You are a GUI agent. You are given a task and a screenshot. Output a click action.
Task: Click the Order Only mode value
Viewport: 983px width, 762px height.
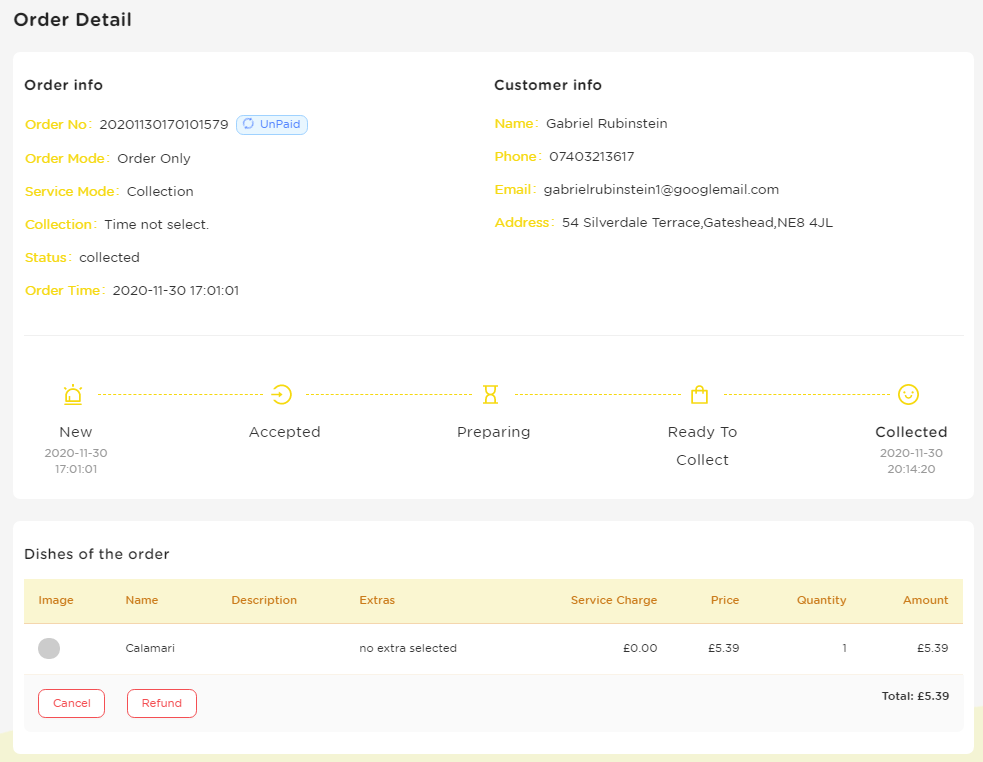click(154, 159)
